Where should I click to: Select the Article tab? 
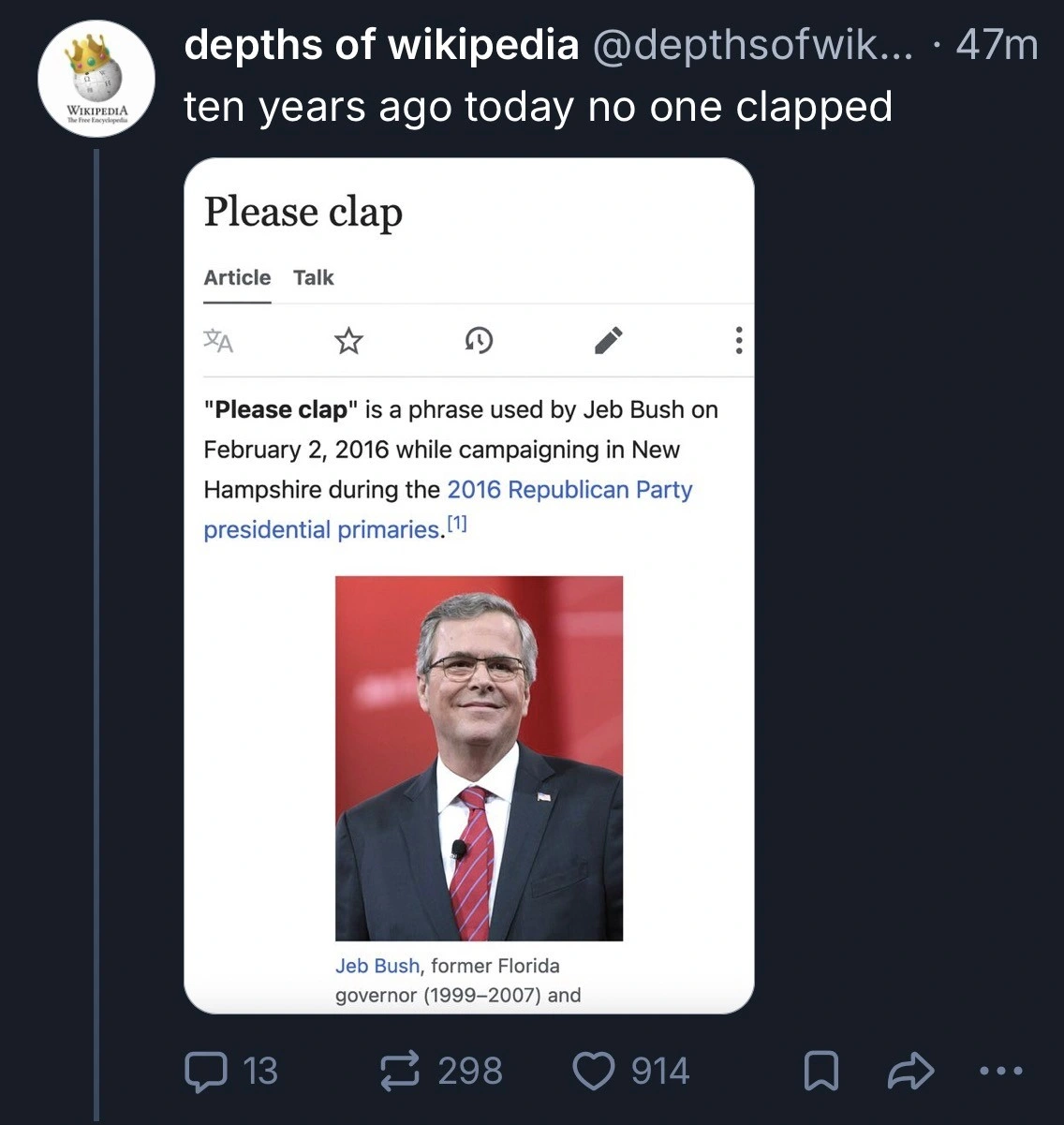point(237,277)
